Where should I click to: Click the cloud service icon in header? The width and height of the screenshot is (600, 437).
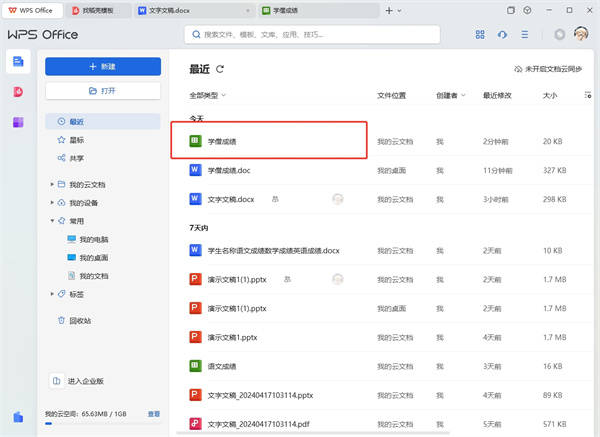pos(502,34)
